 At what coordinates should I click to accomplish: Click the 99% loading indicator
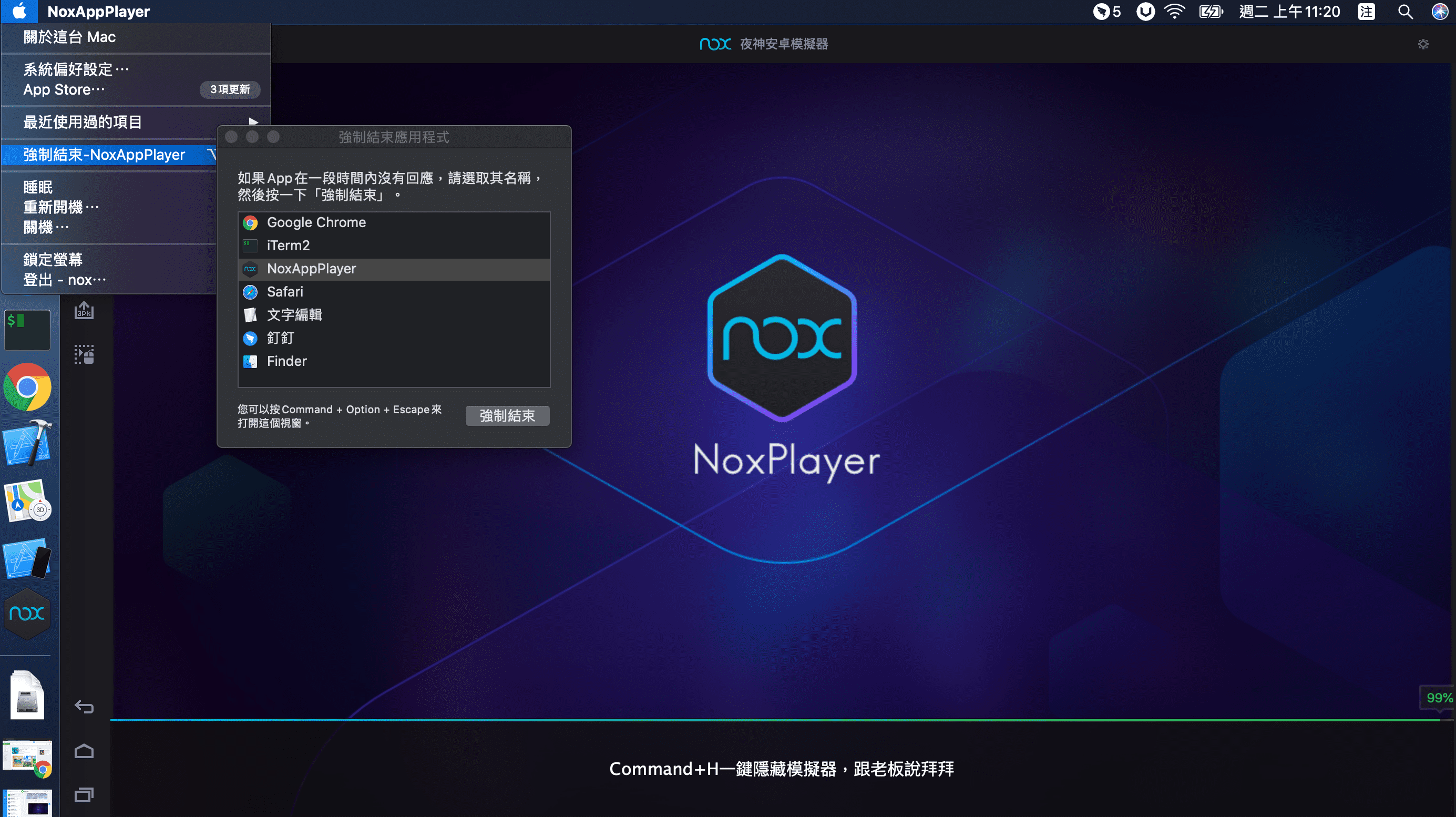(x=1439, y=698)
